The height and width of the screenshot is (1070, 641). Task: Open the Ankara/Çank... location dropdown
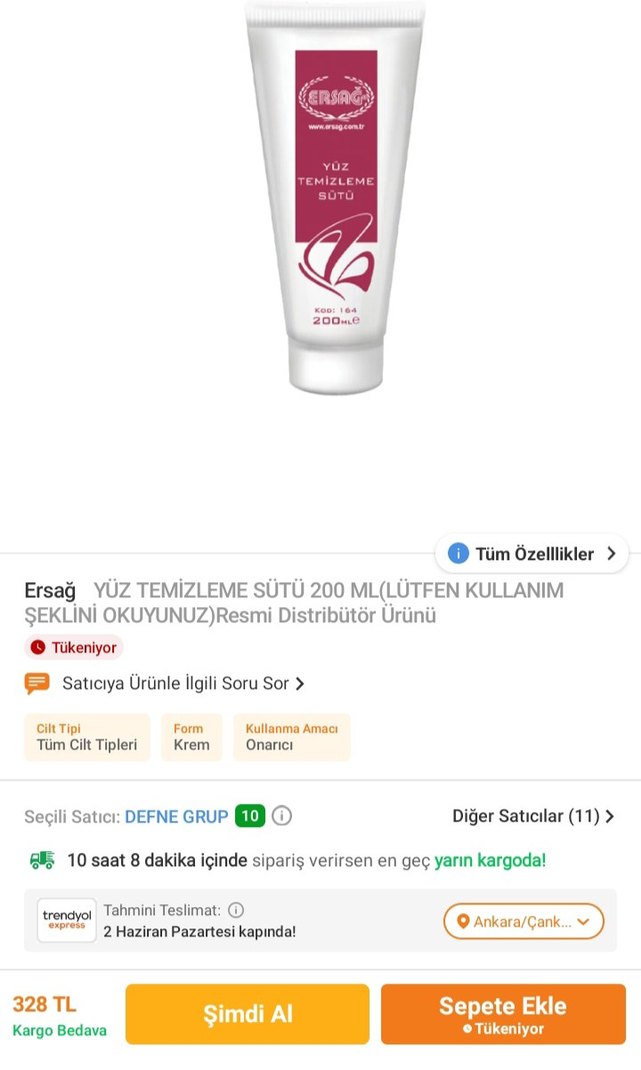524,921
